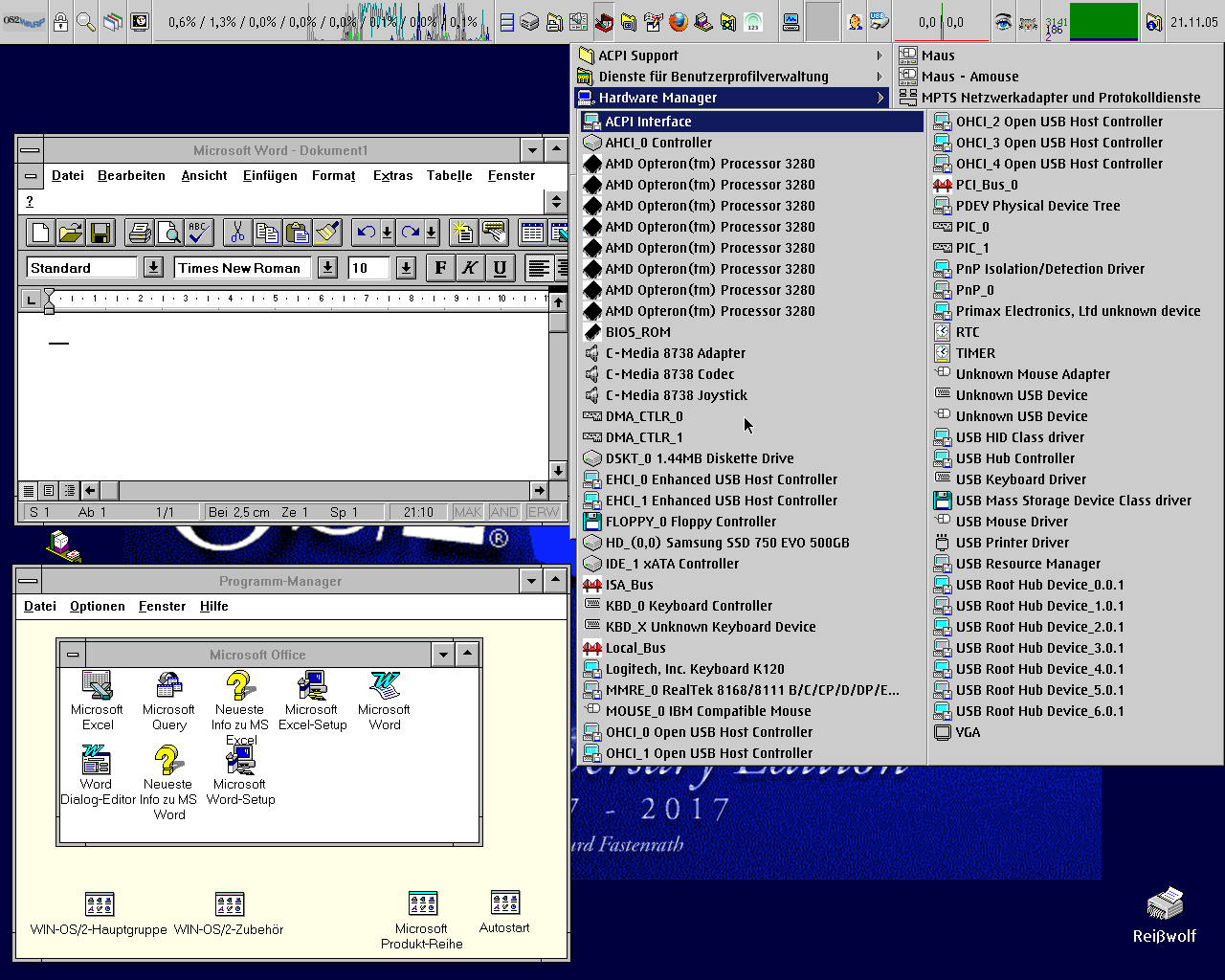Toggle Underline (U) formatting in Word
Screen dimensions: 1225x980
tap(500, 268)
